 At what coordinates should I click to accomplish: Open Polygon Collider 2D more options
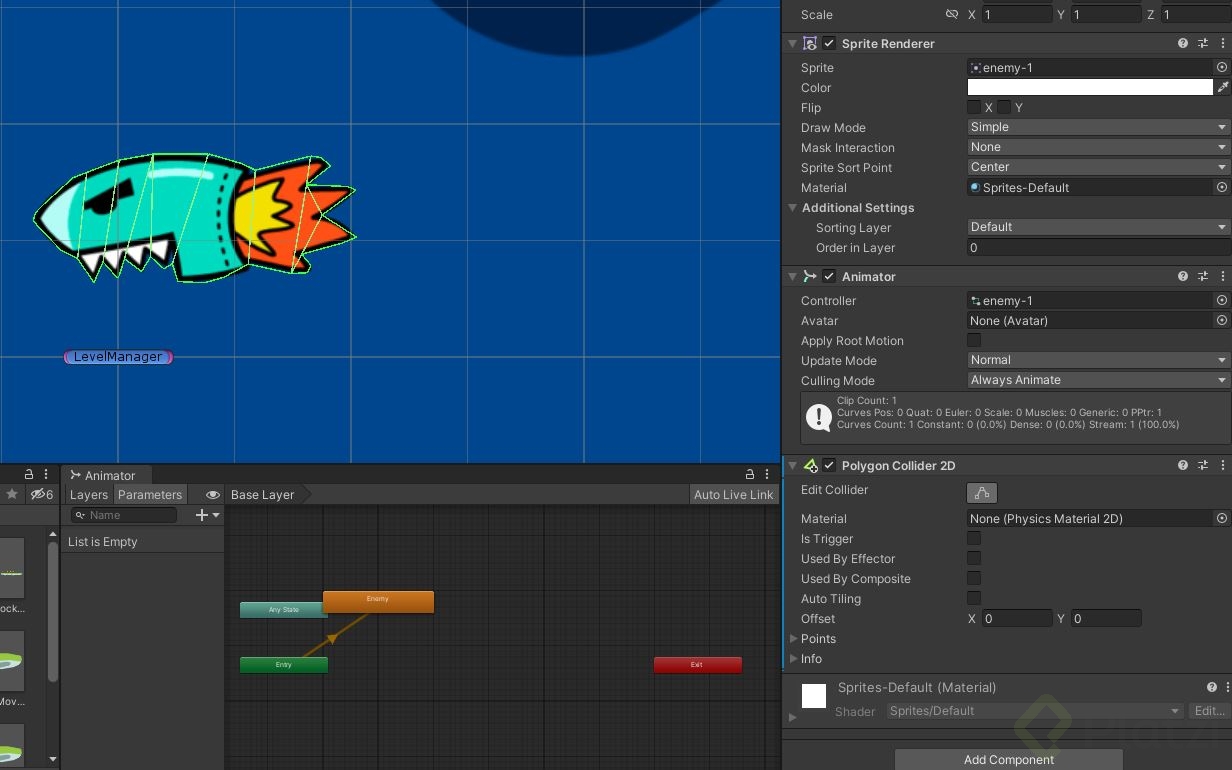(1222, 466)
